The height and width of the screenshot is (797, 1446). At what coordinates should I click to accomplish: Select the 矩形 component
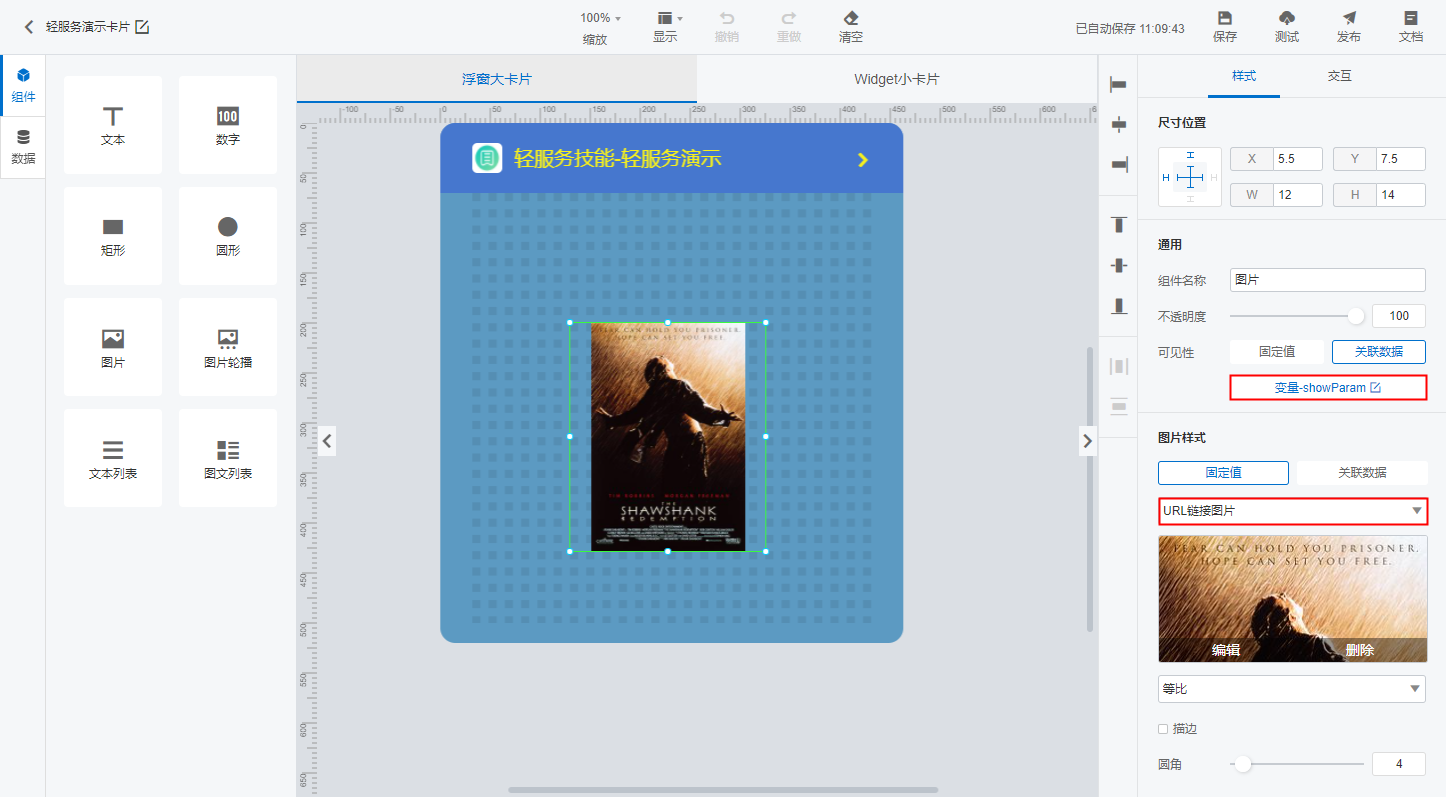[113, 236]
